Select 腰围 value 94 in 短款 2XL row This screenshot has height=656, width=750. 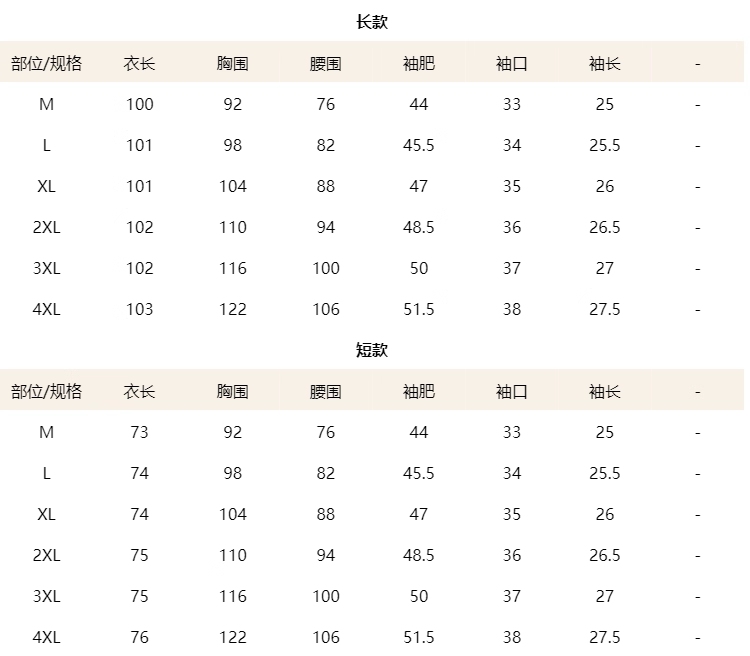[x=325, y=555]
